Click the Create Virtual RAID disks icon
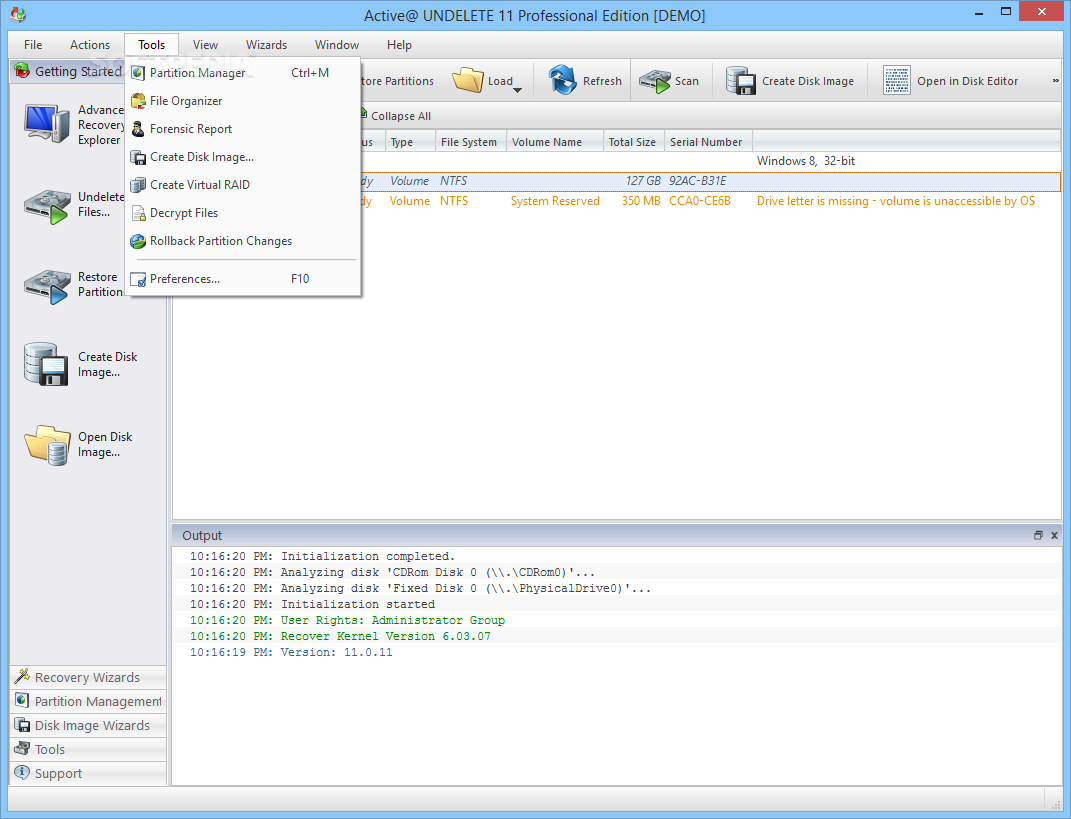 pyautogui.click(x=138, y=185)
